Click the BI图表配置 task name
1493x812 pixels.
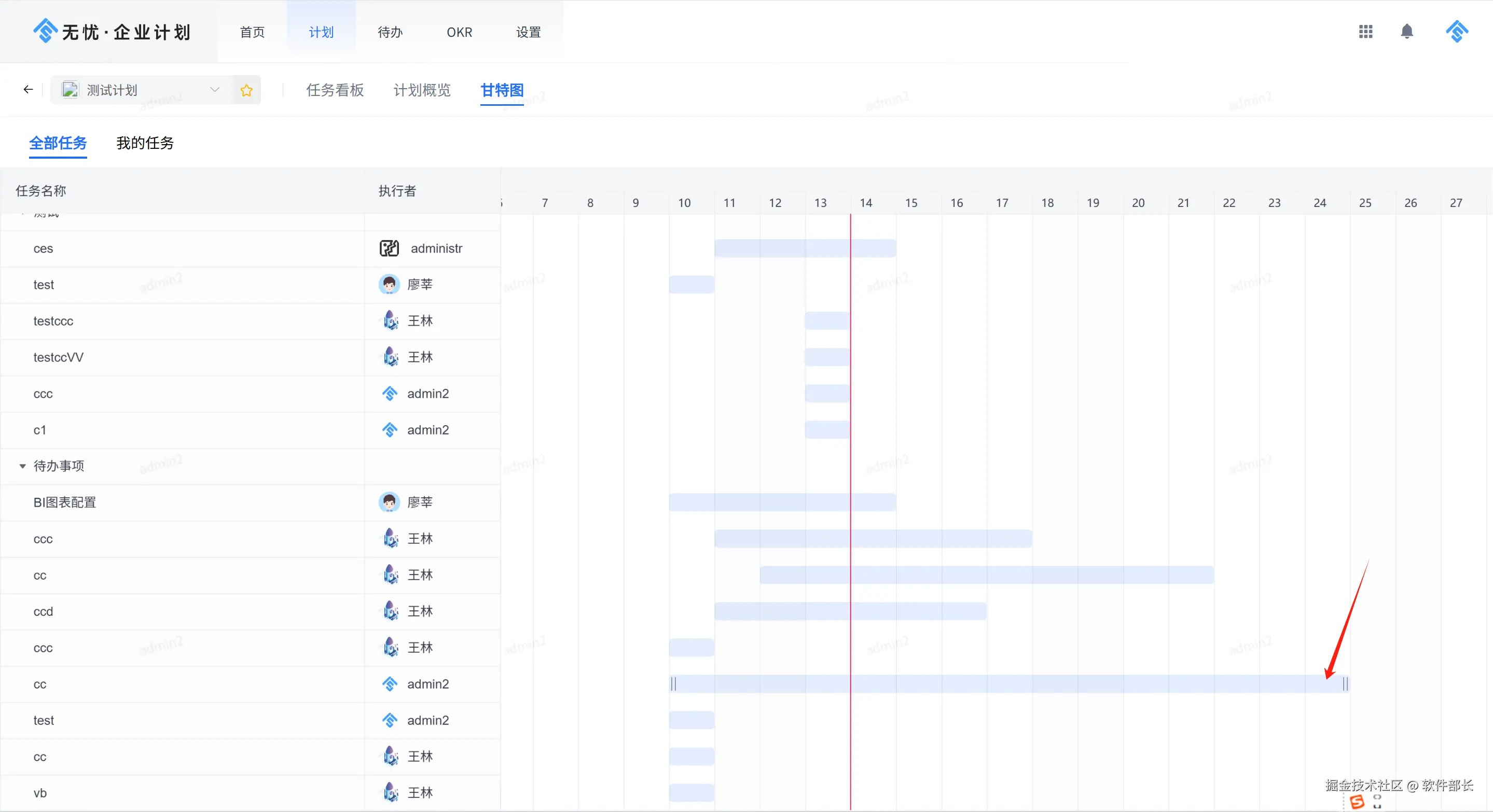tap(65, 502)
